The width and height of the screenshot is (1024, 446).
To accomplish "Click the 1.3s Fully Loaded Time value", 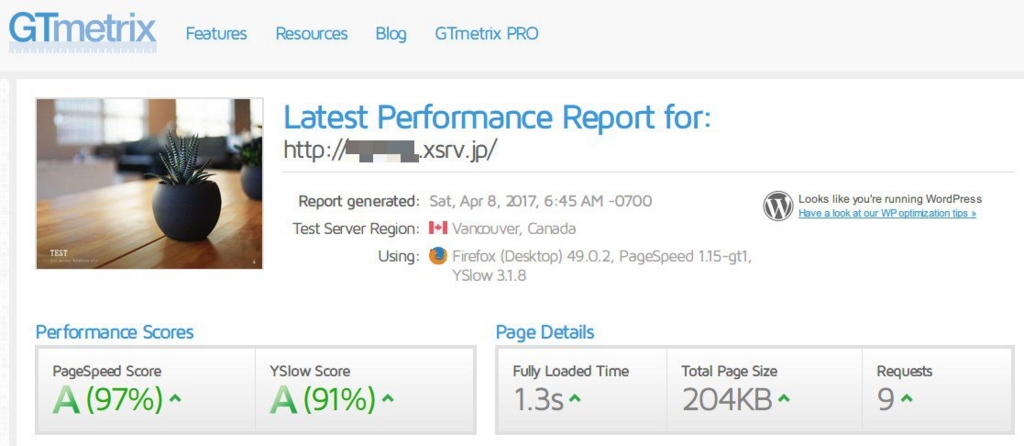I will 537,400.
